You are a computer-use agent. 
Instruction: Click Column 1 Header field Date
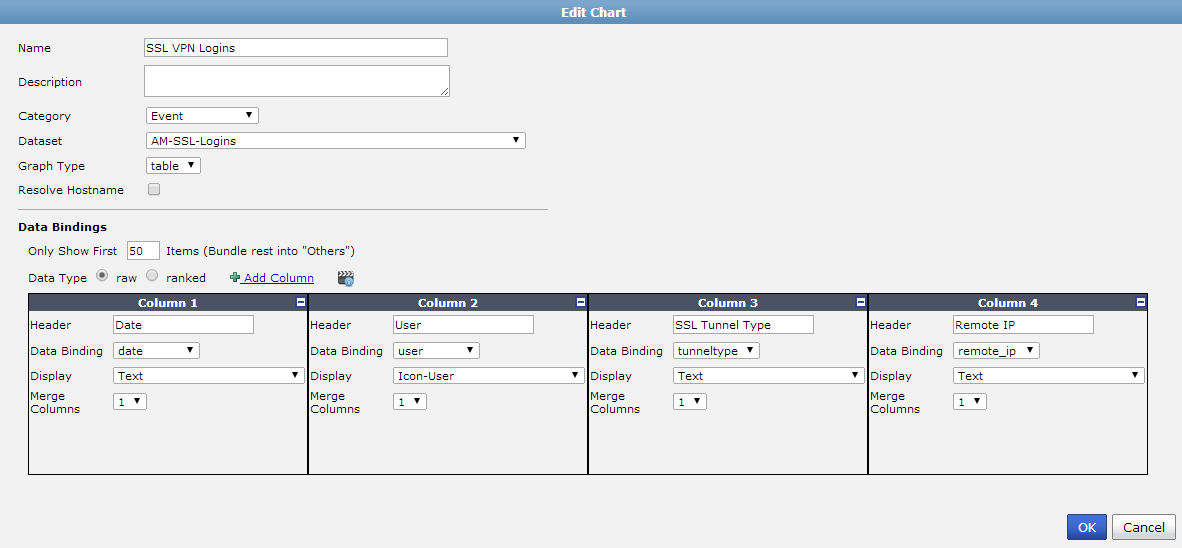click(x=183, y=324)
